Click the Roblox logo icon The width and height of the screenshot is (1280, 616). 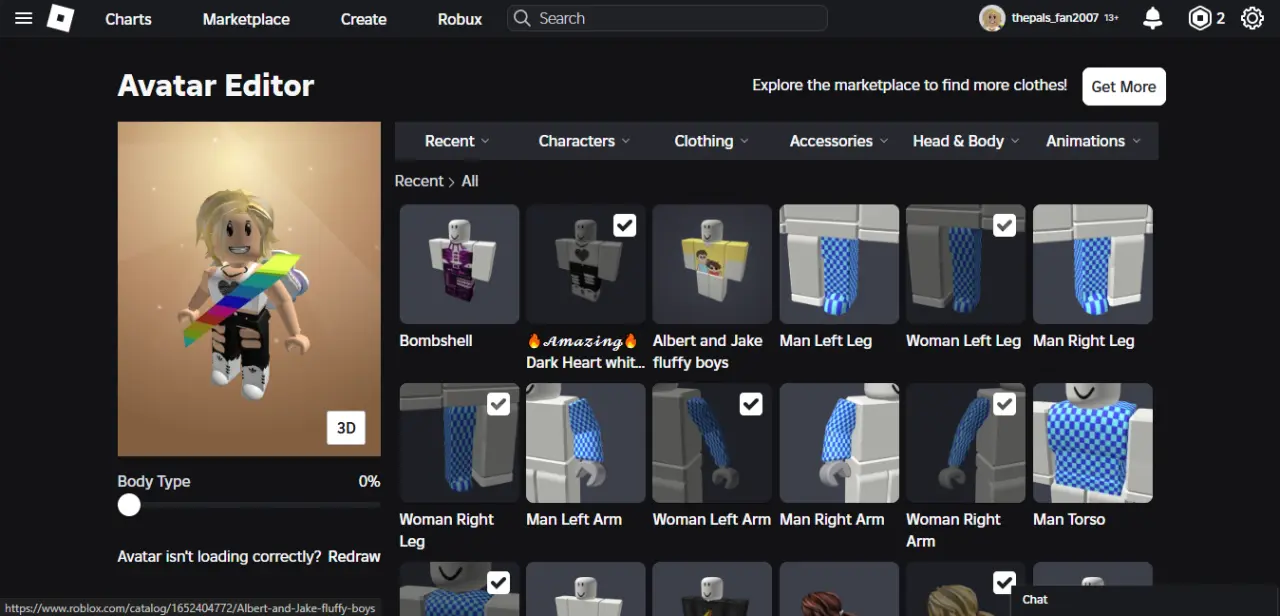(61, 18)
